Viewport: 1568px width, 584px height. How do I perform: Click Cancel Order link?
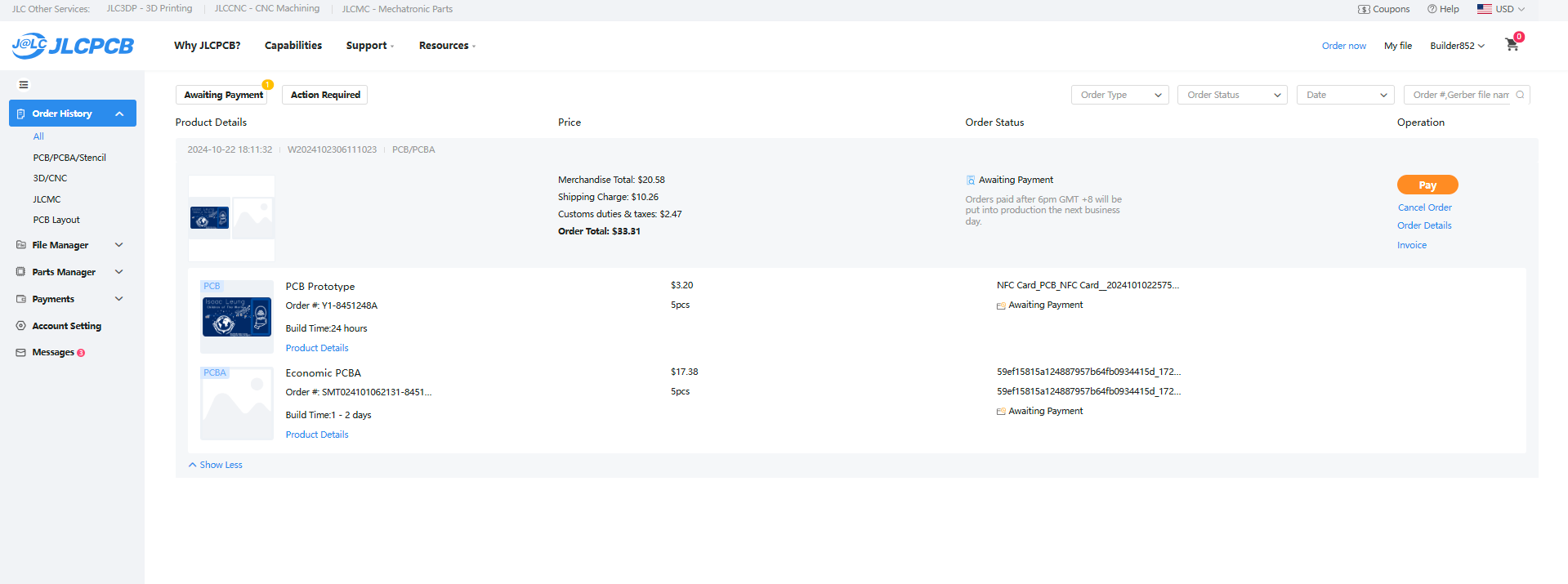[x=1424, y=207]
